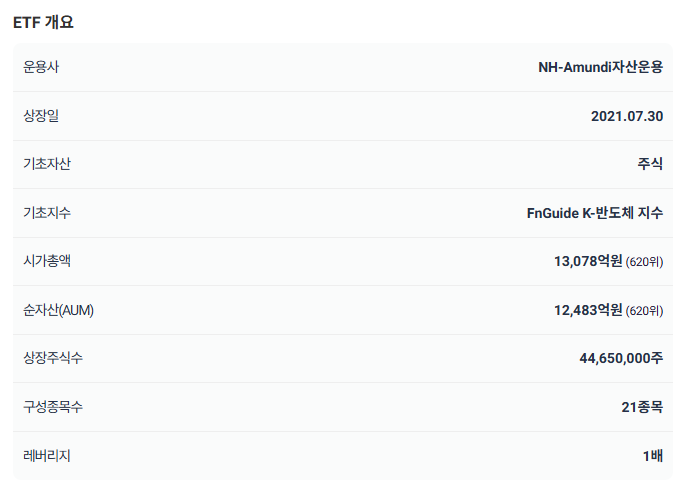Select the 시가총액 label
Screen dimensions: 687x496
point(46,261)
